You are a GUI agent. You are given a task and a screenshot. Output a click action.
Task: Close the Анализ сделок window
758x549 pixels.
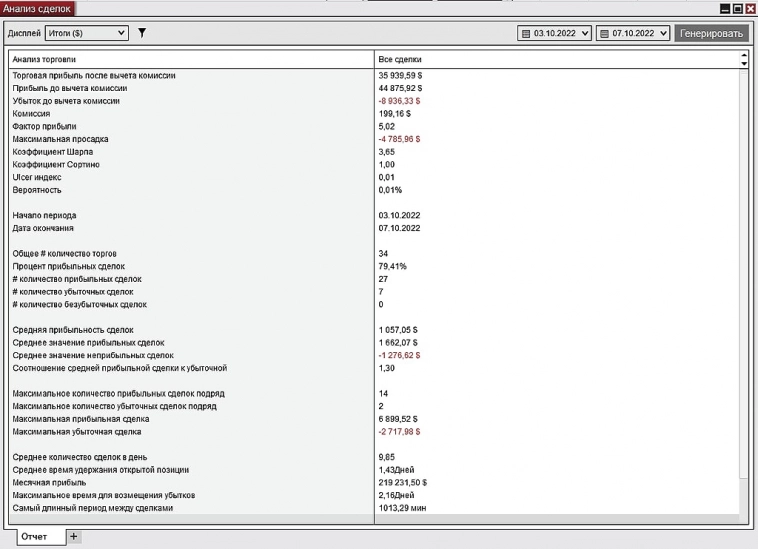click(749, 8)
